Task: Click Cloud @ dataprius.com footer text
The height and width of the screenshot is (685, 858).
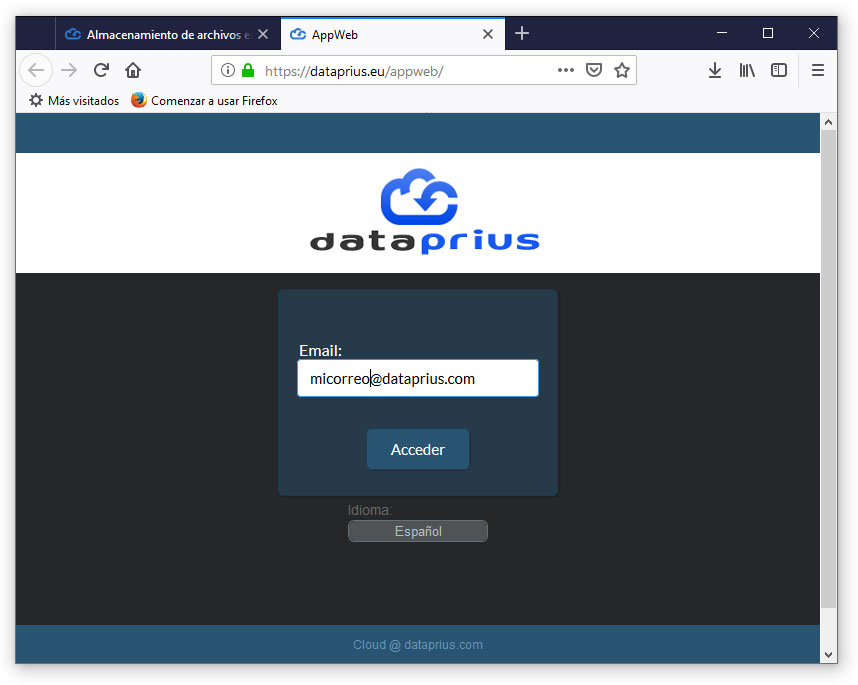Action: coord(418,645)
